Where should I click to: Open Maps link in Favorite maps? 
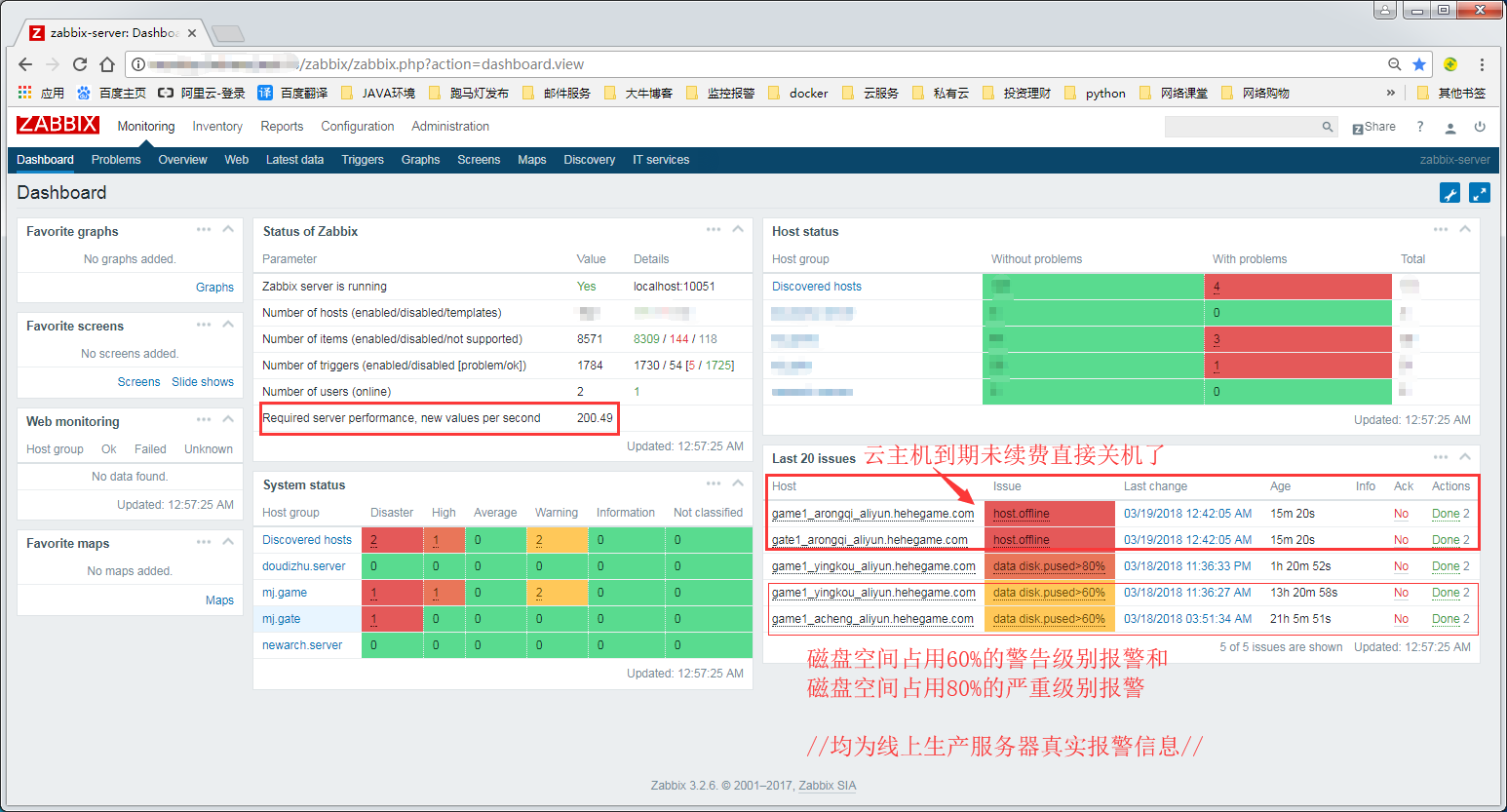point(219,600)
